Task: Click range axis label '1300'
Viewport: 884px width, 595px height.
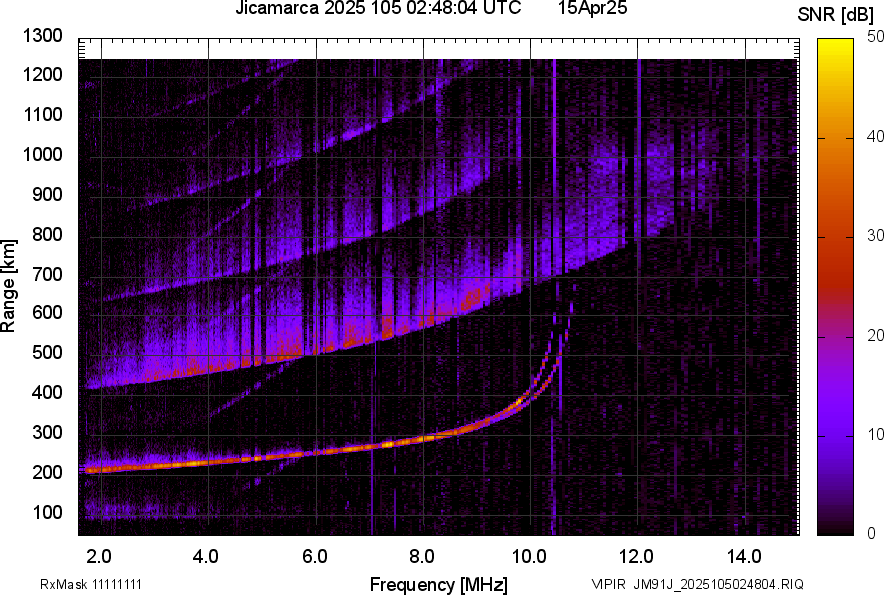Action: click(x=43, y=36)
